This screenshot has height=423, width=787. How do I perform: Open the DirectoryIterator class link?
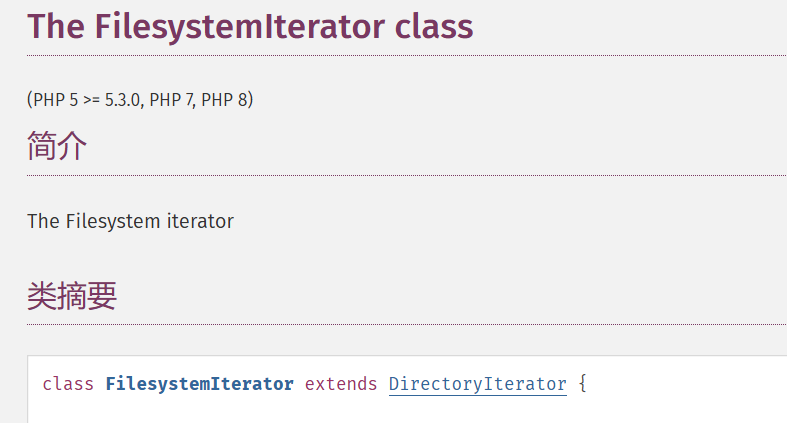pos(477,384)
